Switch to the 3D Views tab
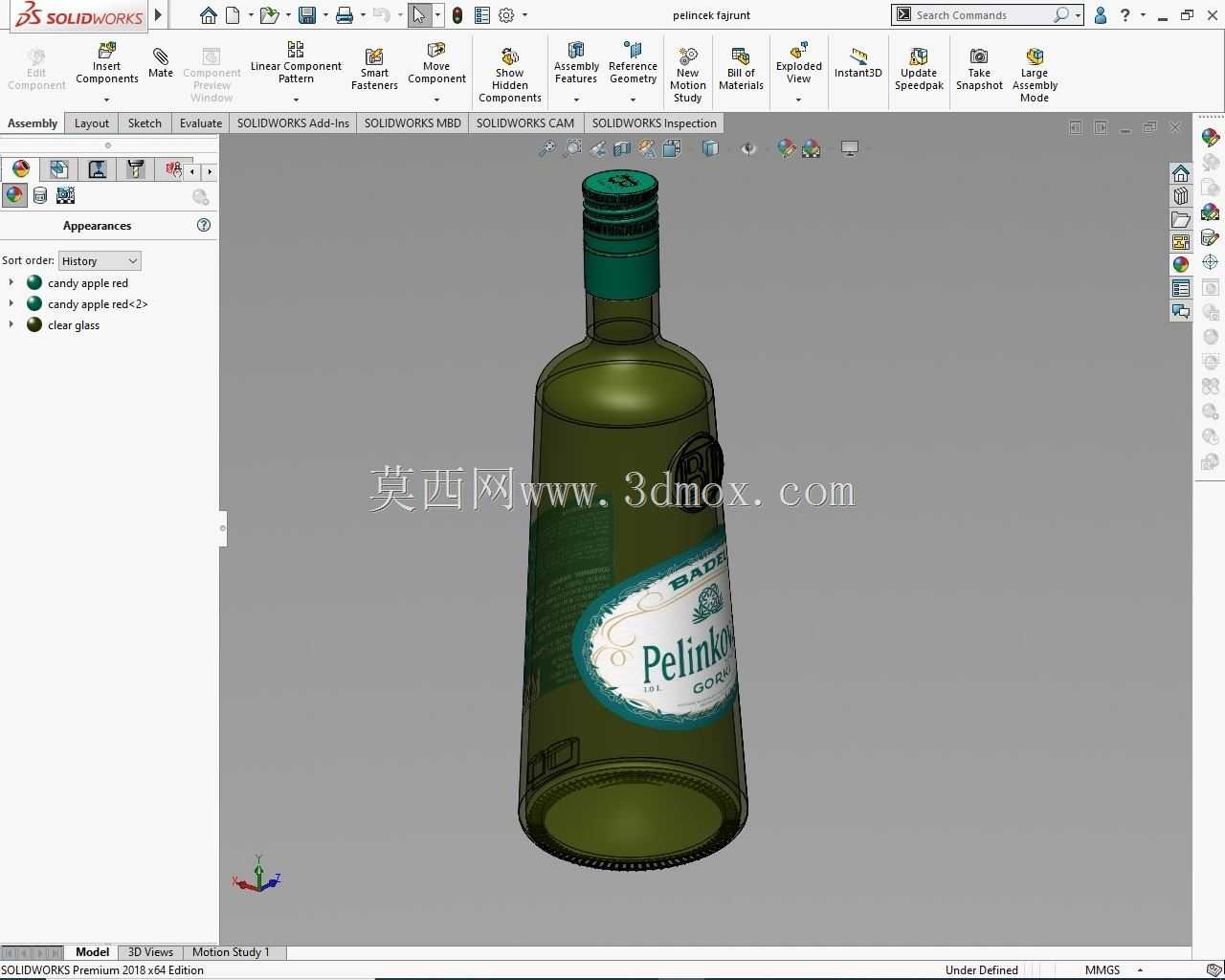This screenshot has height=980, width=1225. [x=150, y=952]
